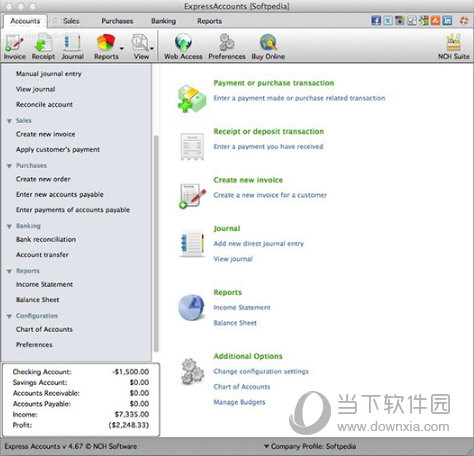This screenshot has width=474, height=456.
Task: Switch to the Banking tab
Action: [163, 21]
